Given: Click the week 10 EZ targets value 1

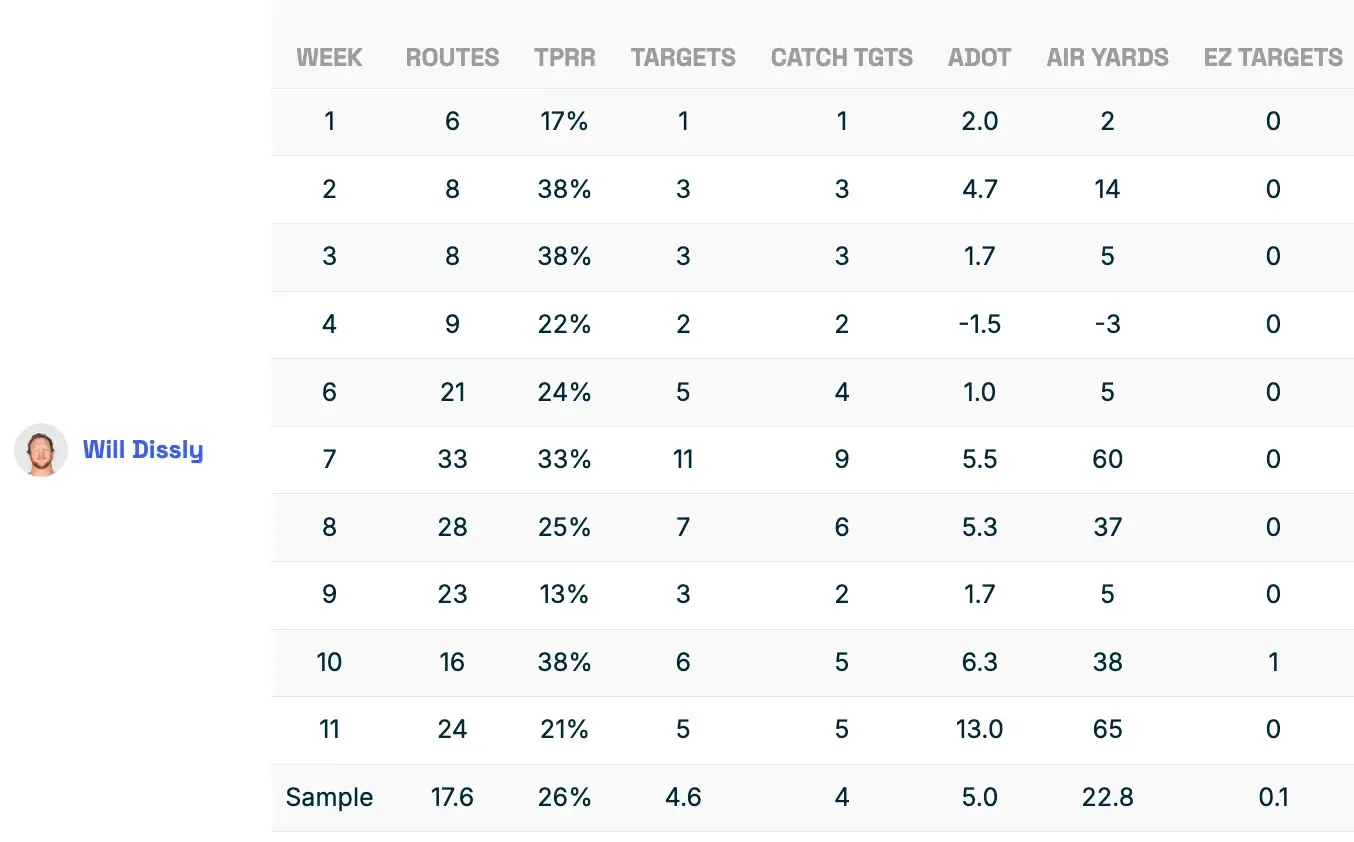Looking at the screenshot, I should pos(1273,662).
